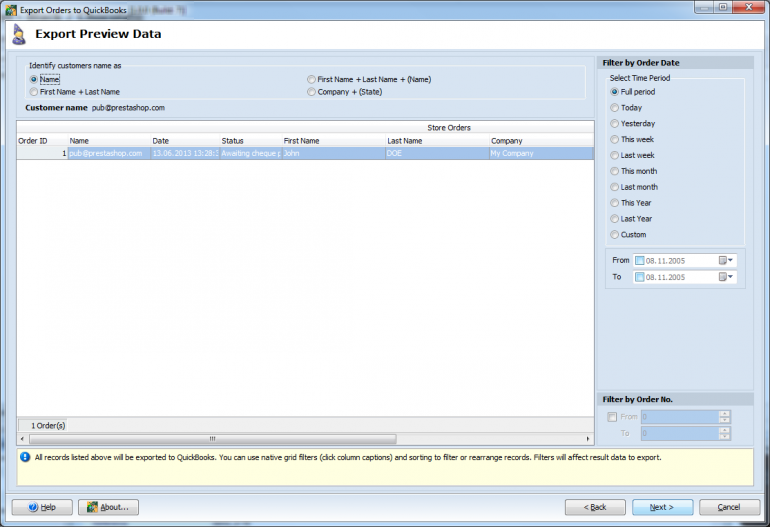Viewport: 770px width, 527px height.
Task: Click the Order ID cell with value 1
Action: tap(42, 153)
